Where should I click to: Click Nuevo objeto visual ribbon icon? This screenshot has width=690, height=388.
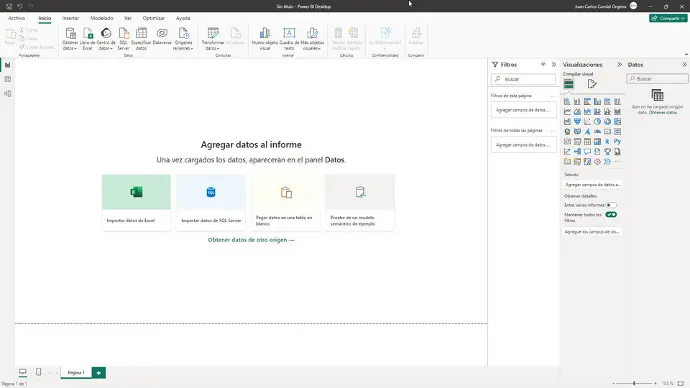[264, 39]
